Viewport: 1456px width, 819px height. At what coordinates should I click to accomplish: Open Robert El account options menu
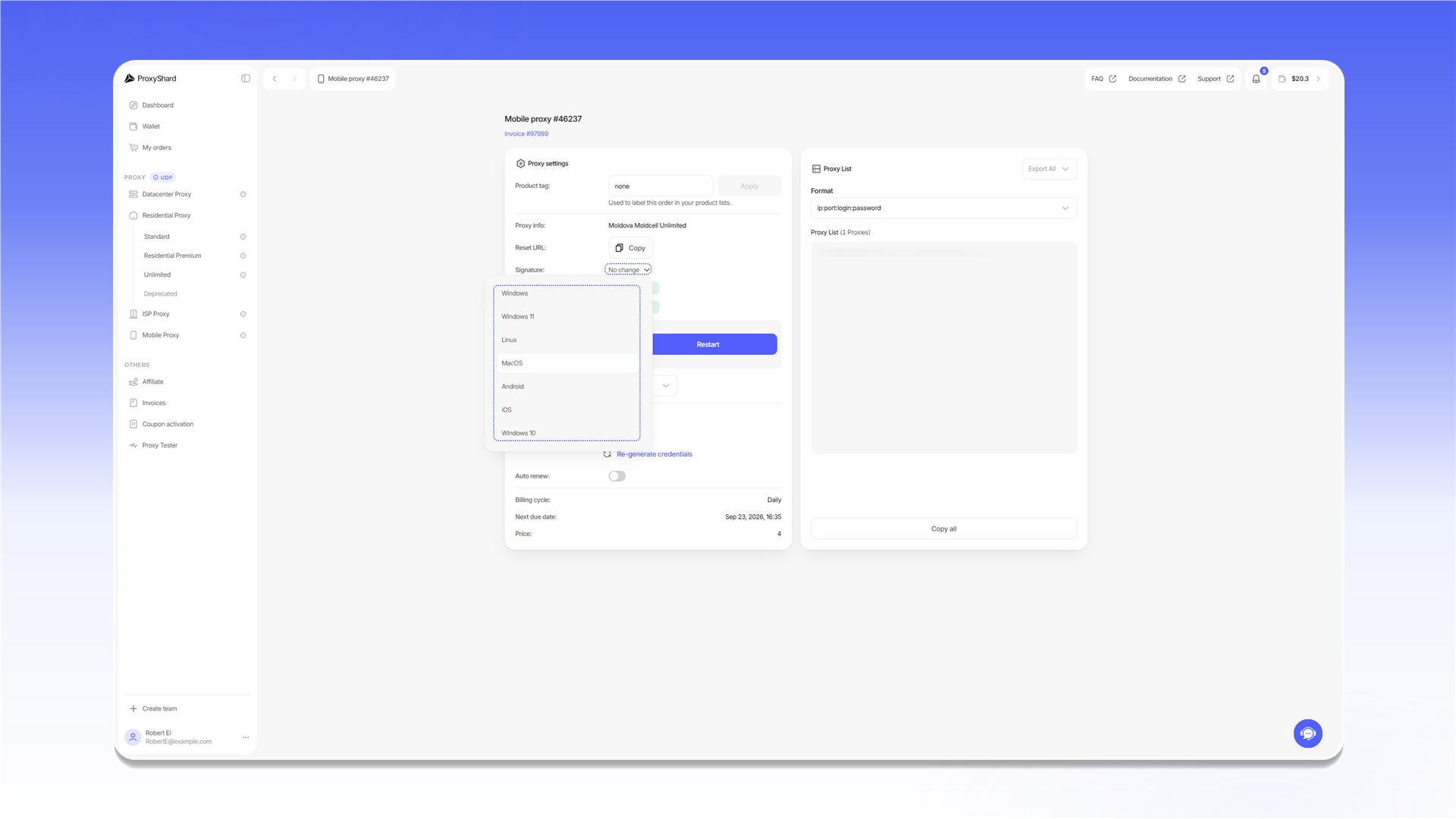pyautogui.click(x=246, y=737)
